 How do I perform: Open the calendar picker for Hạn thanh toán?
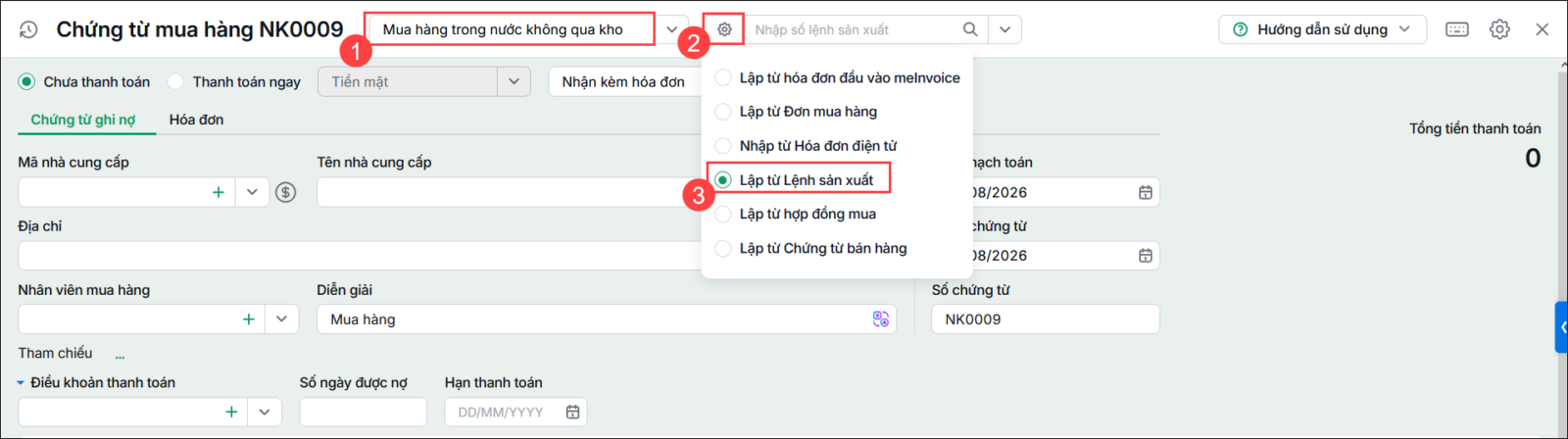pyautogui.click(x=572, y=413)
